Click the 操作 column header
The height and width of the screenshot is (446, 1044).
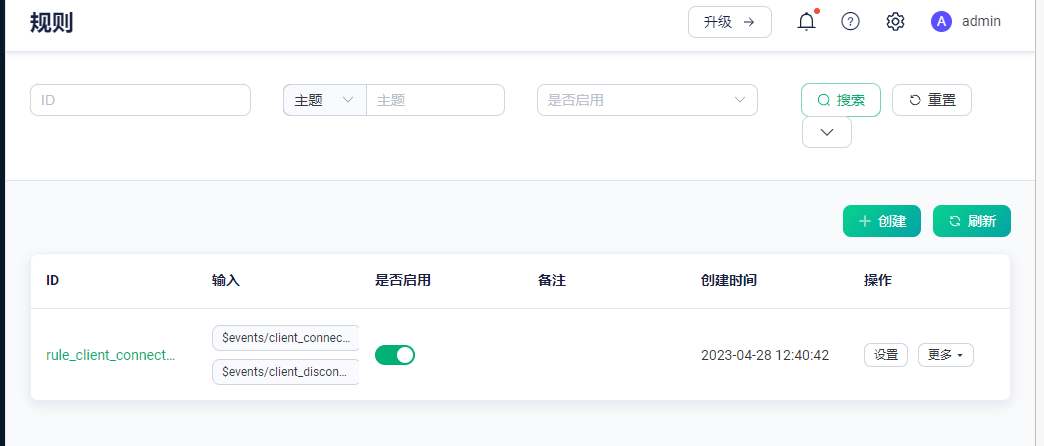878,280
